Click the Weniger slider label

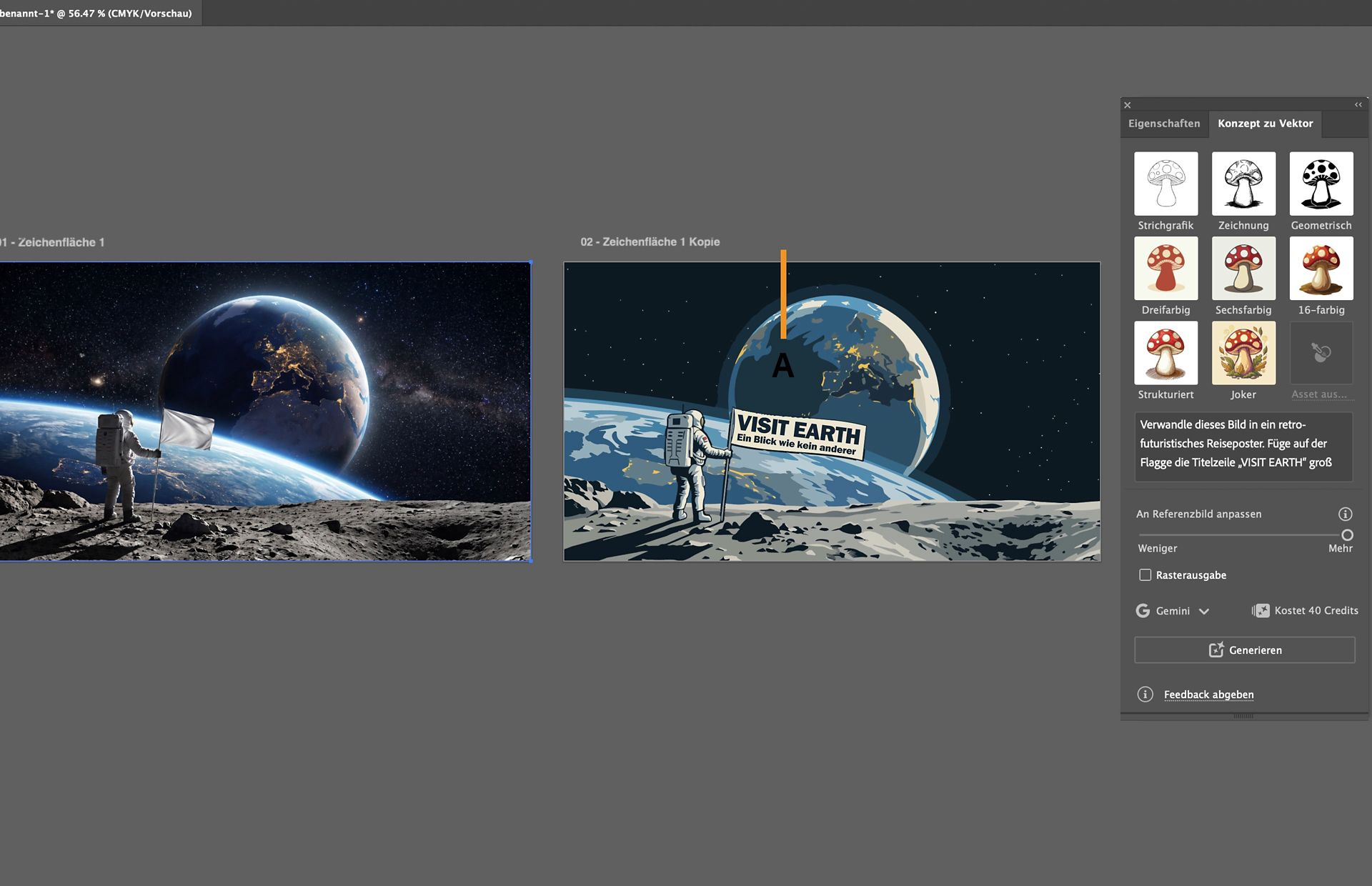tap(1157, 548)
